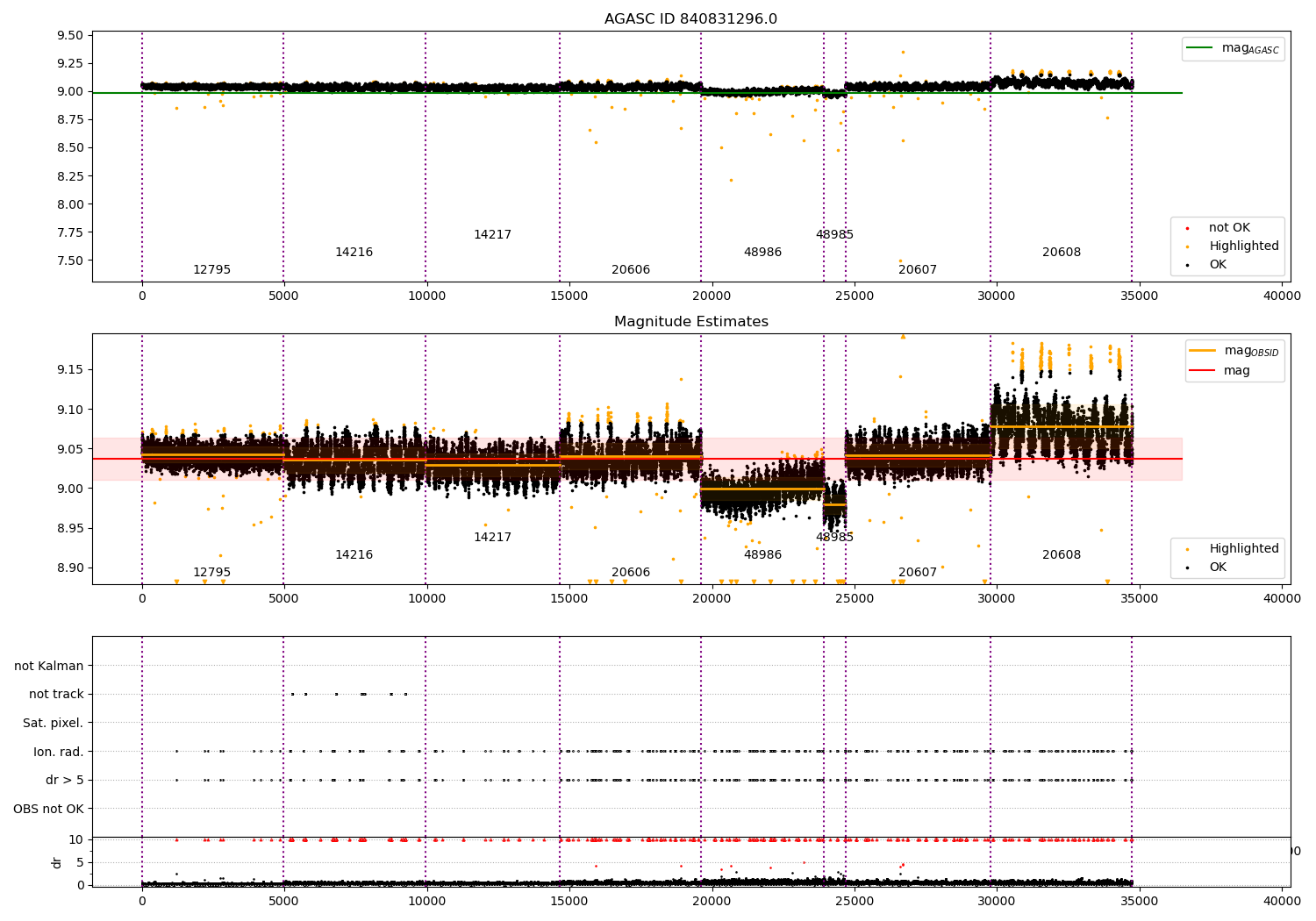Click obsid label 14217 in top plot

click(x=492, y=235)
